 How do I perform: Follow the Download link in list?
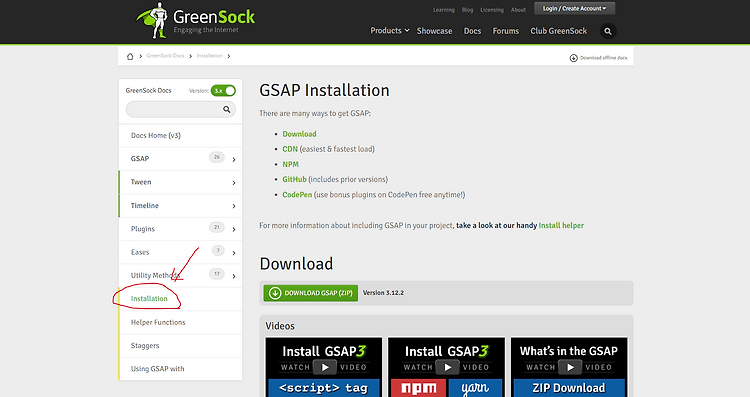pyautogui.click(x=299, y=134)
